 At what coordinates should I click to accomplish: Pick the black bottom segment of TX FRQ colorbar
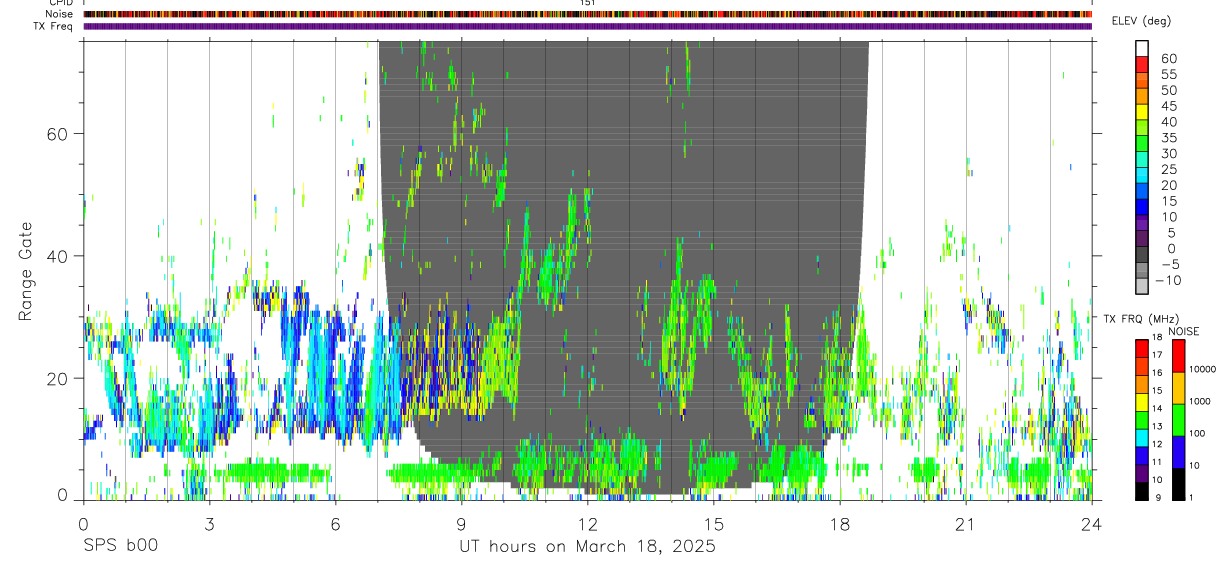[1142, 492]
